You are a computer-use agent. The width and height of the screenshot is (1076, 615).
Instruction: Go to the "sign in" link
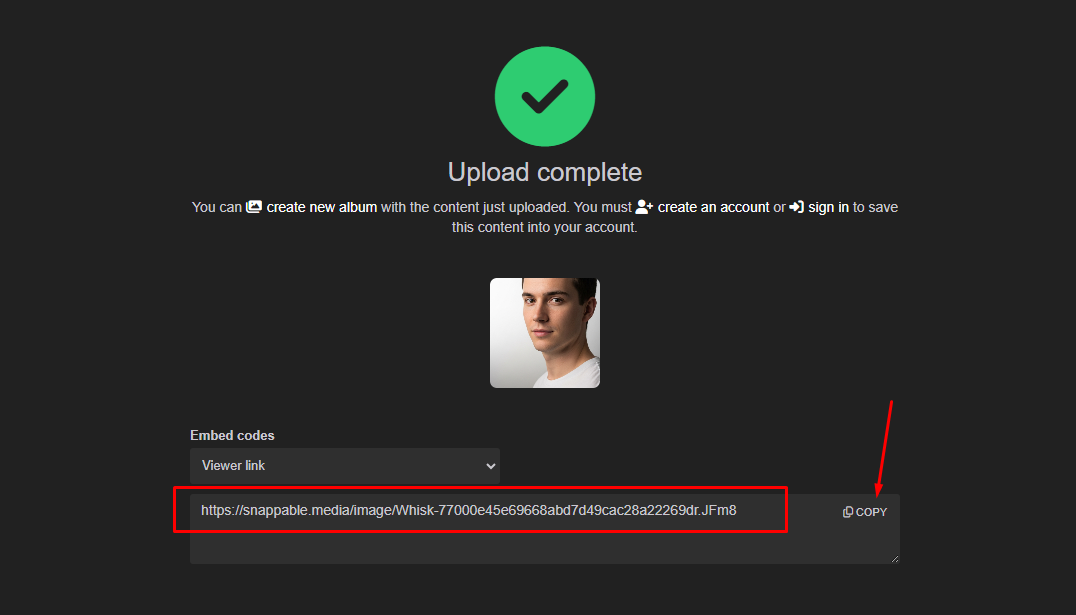pyautogui.click(x=829, y=207)
